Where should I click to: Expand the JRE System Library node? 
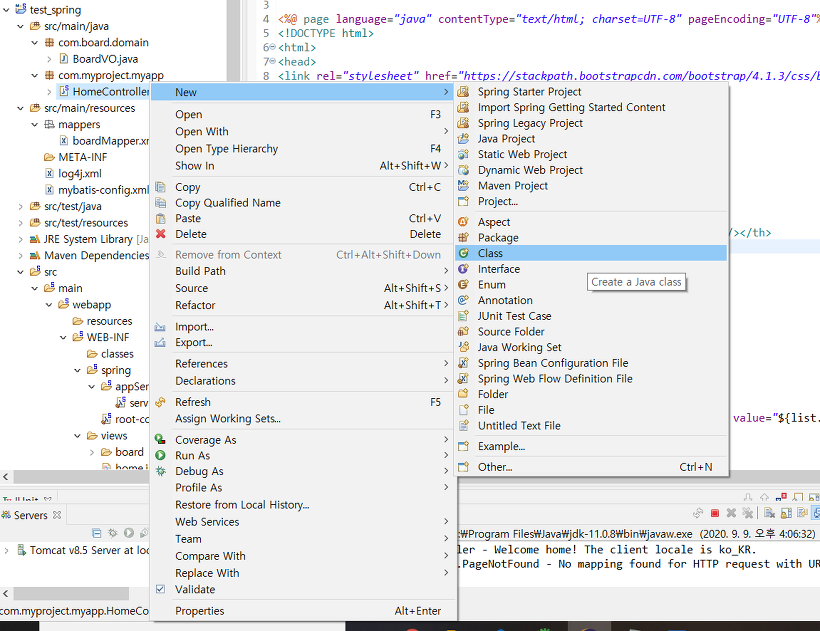tap(20, 239)
